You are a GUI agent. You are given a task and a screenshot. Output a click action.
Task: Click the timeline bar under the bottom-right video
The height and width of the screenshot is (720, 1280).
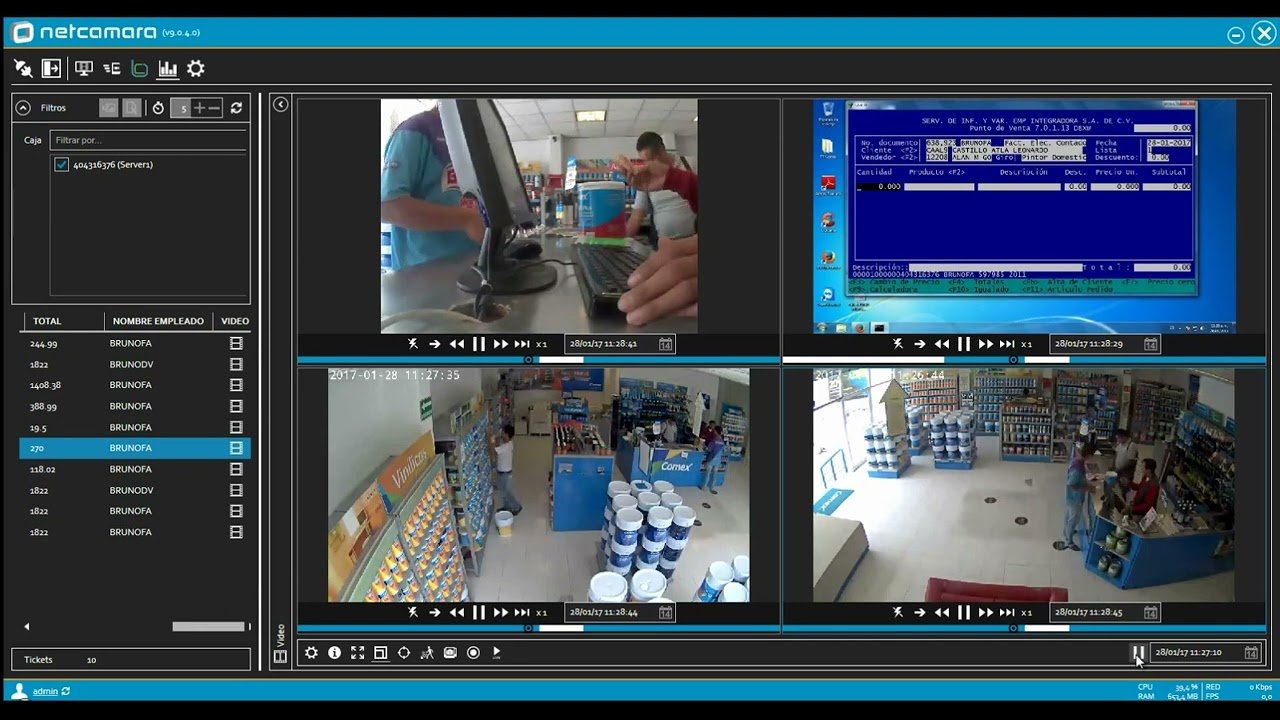coord(1024,628)
